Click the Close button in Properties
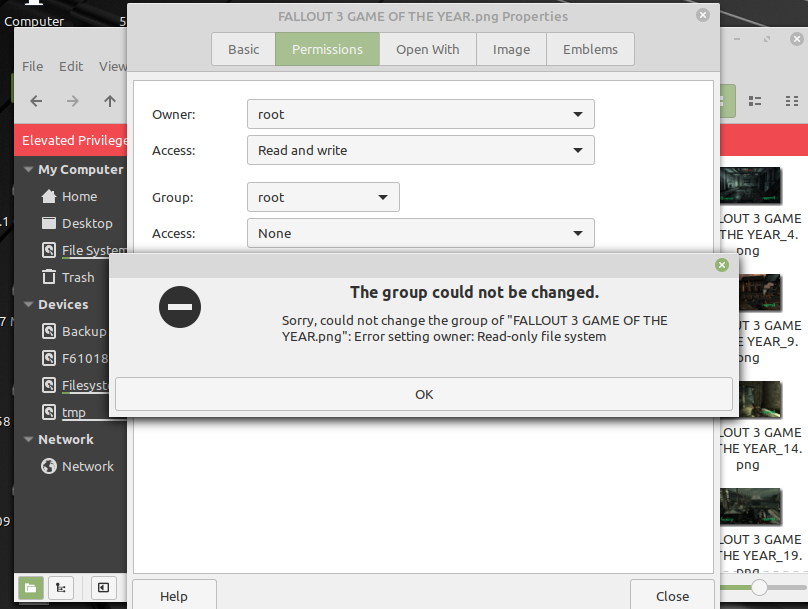Viewport: 808px width, 609px height. (x=672, y=596)
